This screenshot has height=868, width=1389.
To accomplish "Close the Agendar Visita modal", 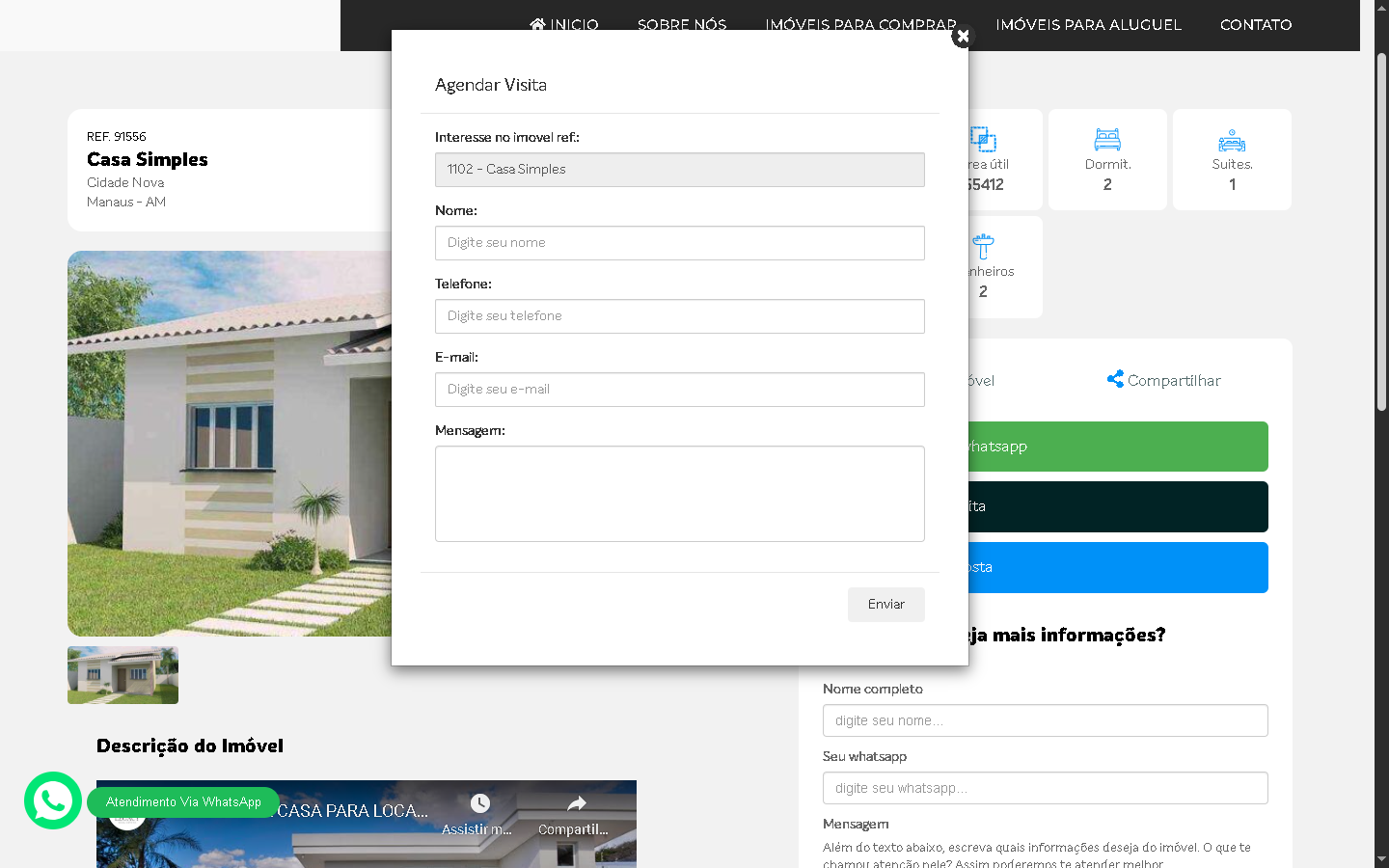I will pyautogui.click(x=962, y=37).
